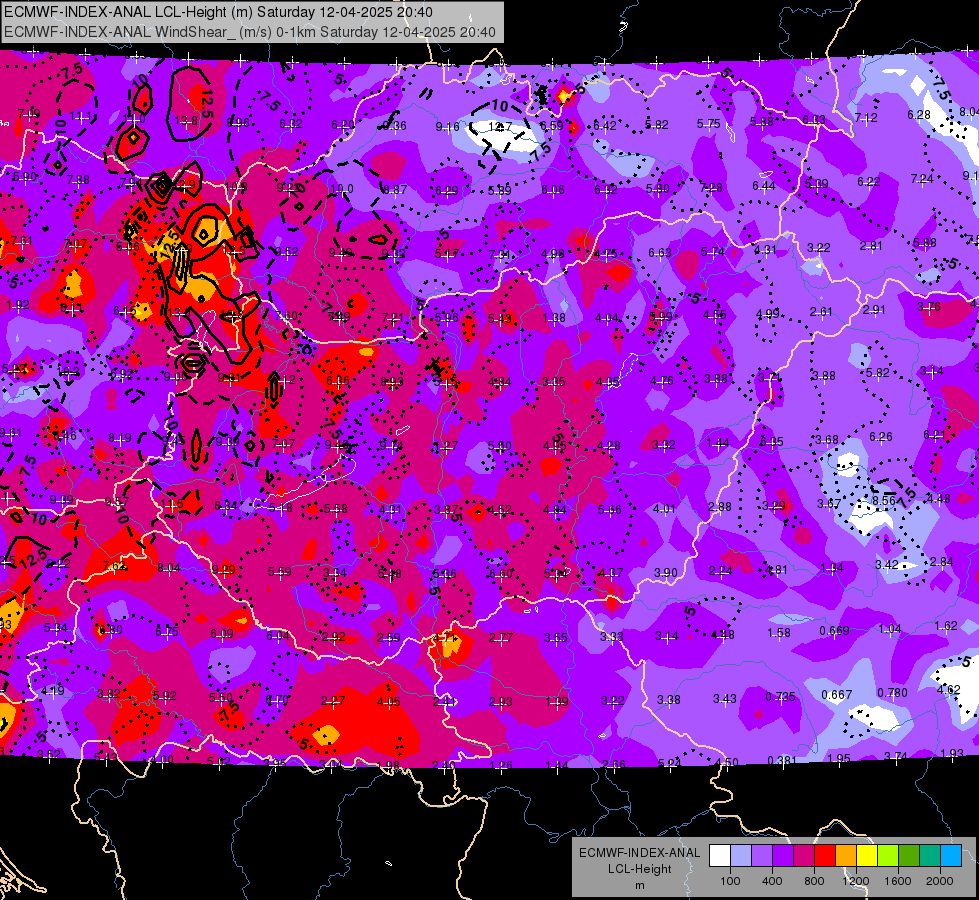This screenshot has width=979, height=900.
Task: Click the wind shear value '3.43'
Action: tap(725, 698)
